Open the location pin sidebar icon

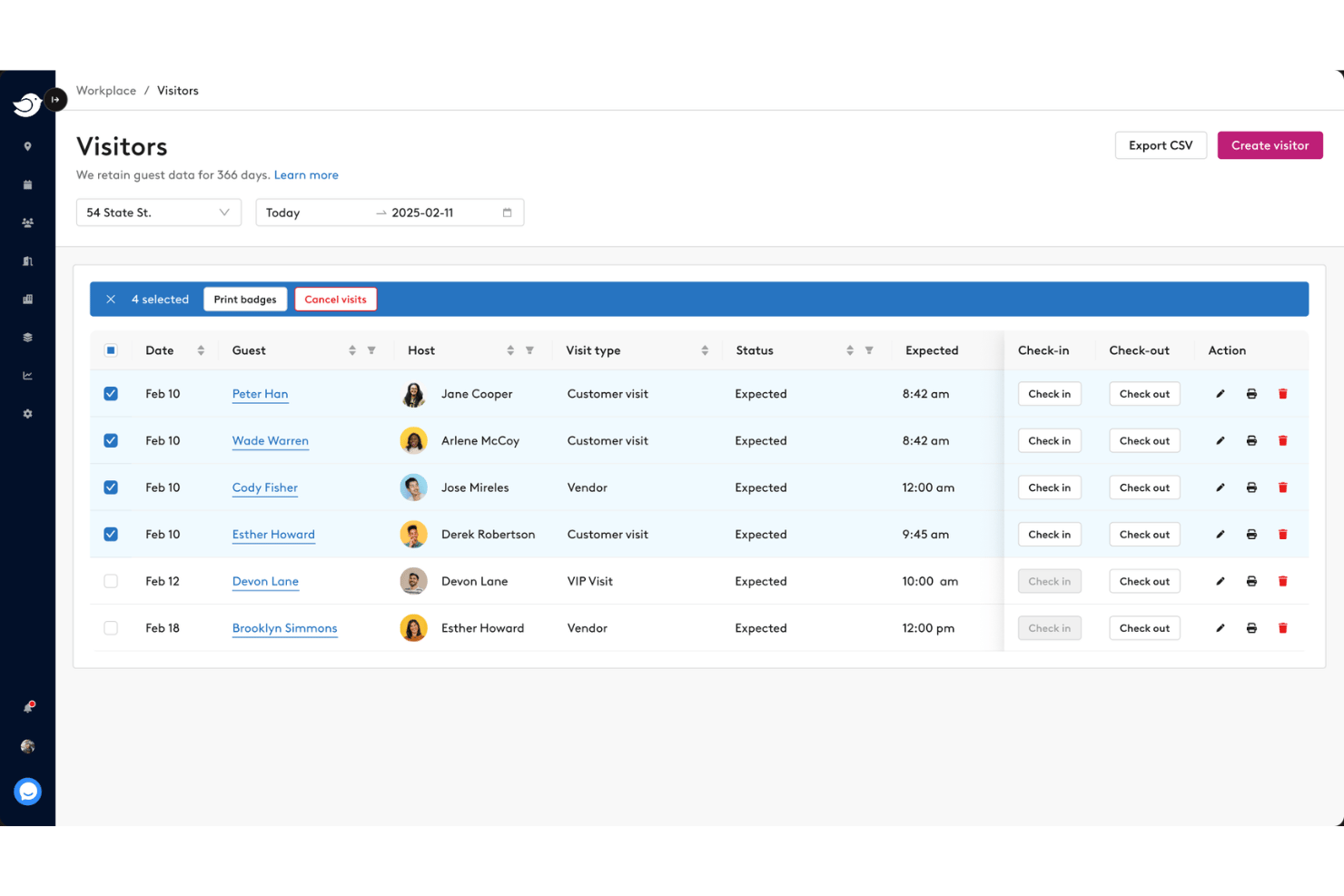(27, 146)
